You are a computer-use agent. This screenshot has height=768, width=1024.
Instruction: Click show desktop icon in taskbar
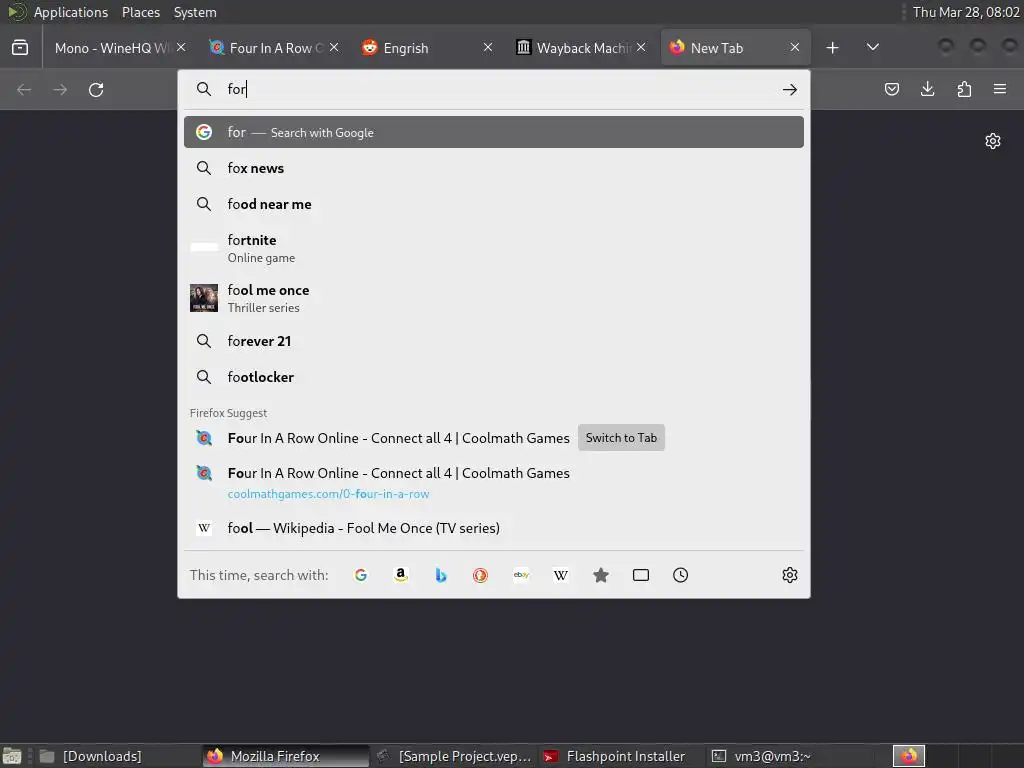point(12,756)
